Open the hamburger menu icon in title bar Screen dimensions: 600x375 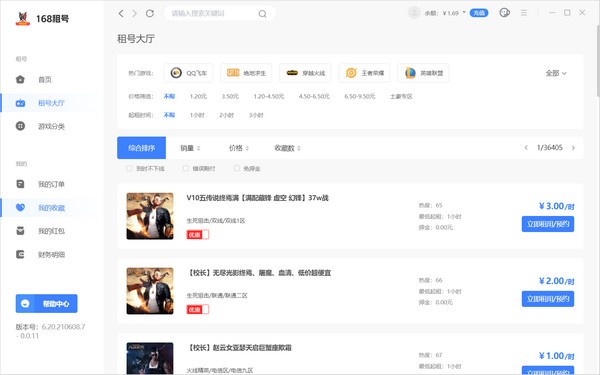[x=524, y=13]
